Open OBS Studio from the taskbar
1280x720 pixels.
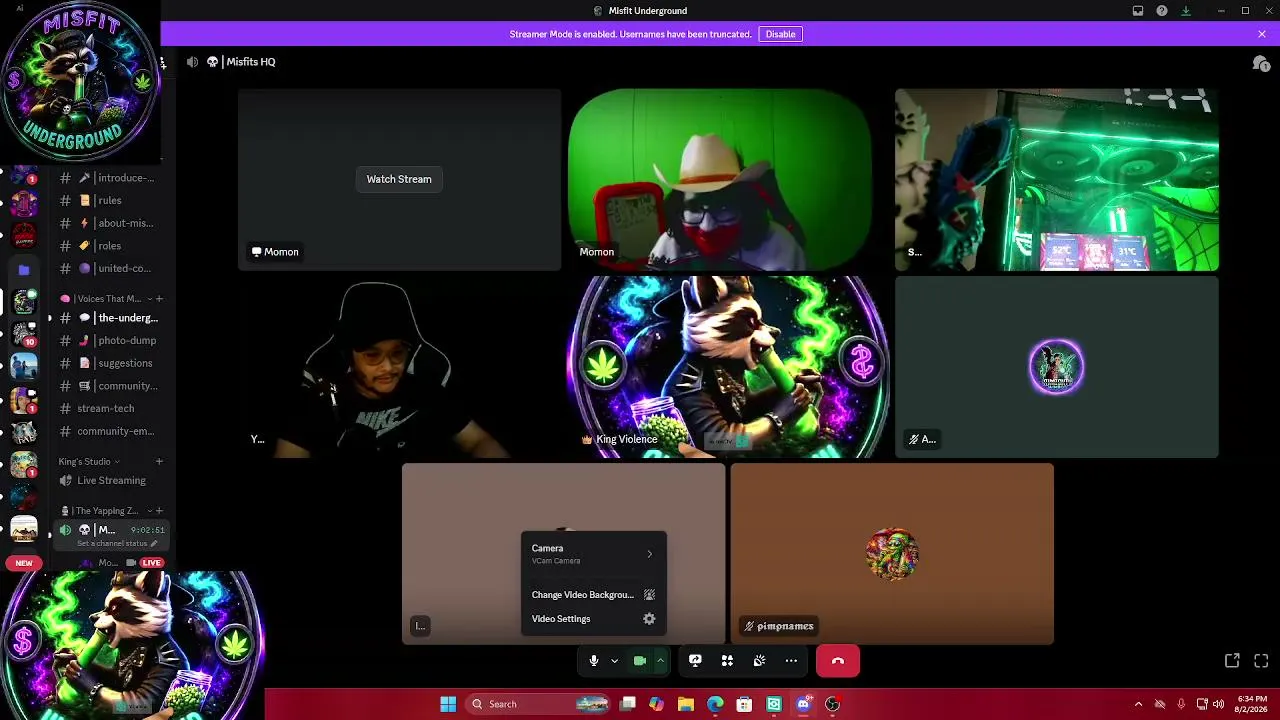point(832,704)
